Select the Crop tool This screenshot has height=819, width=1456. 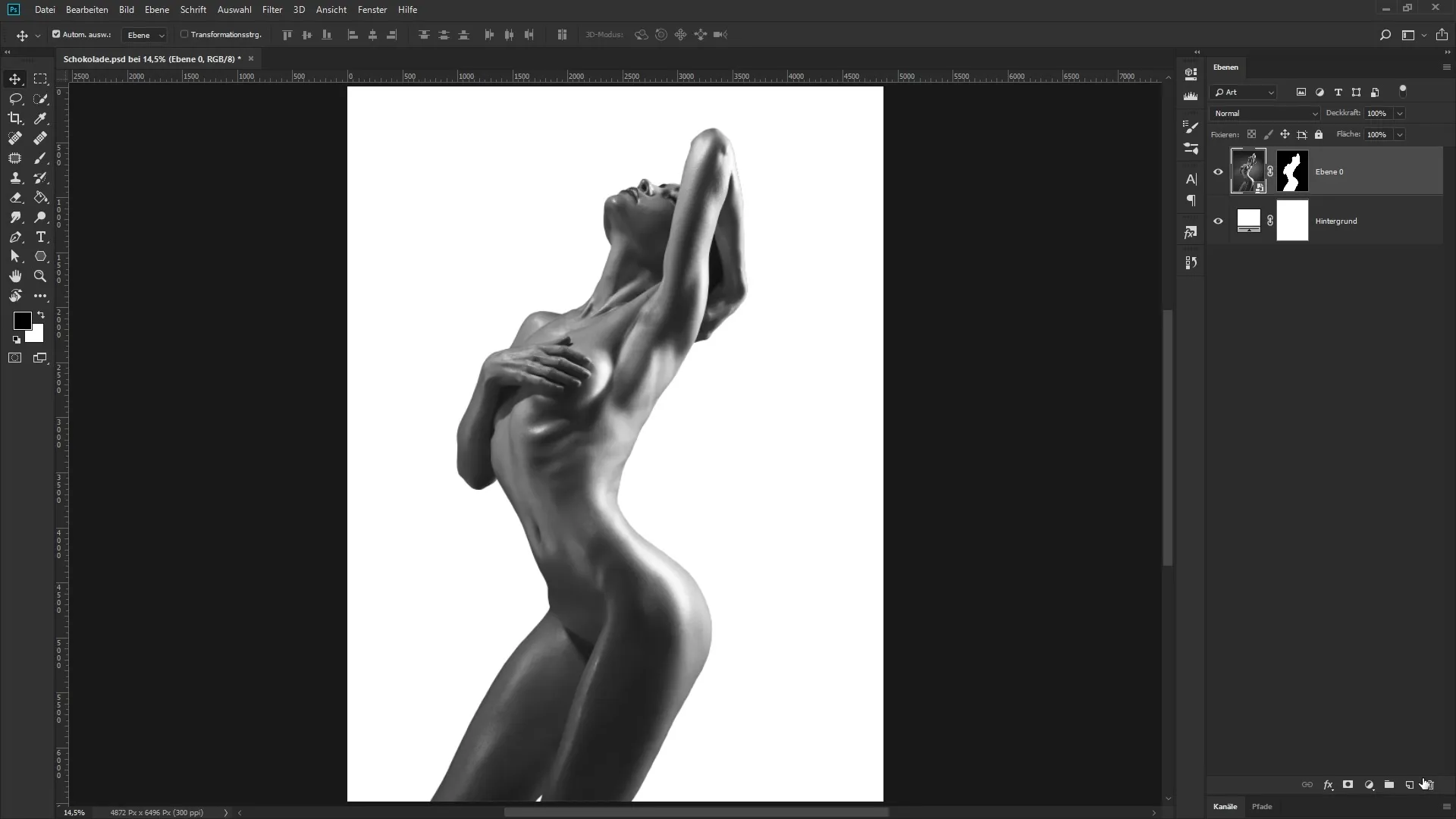pyautogui.click(x=15, y=118)
